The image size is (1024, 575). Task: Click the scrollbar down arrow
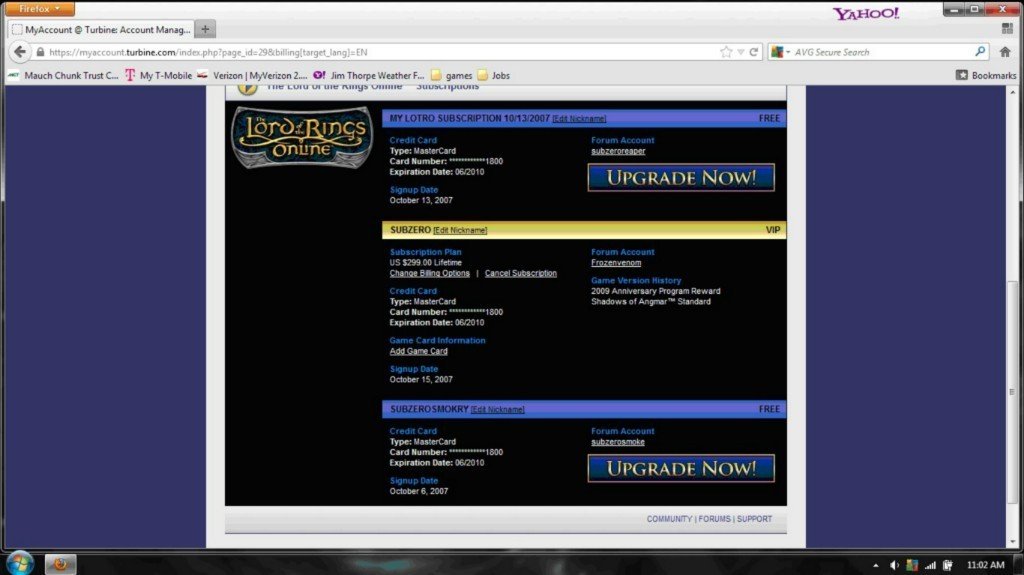tap(1013, 542)
